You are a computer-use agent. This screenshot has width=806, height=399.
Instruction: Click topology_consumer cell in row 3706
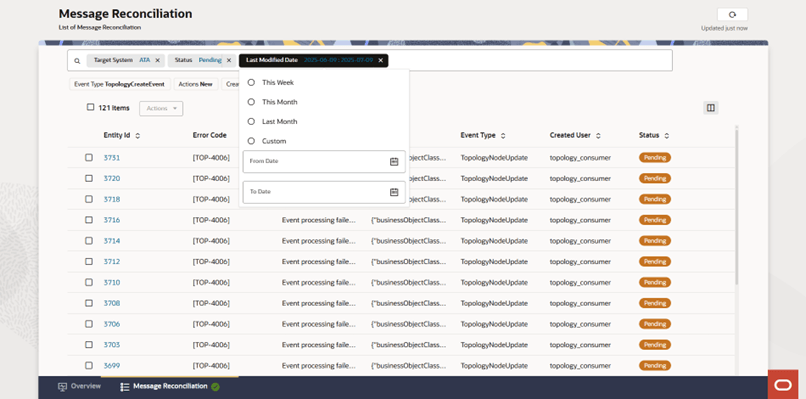point(580,324)
